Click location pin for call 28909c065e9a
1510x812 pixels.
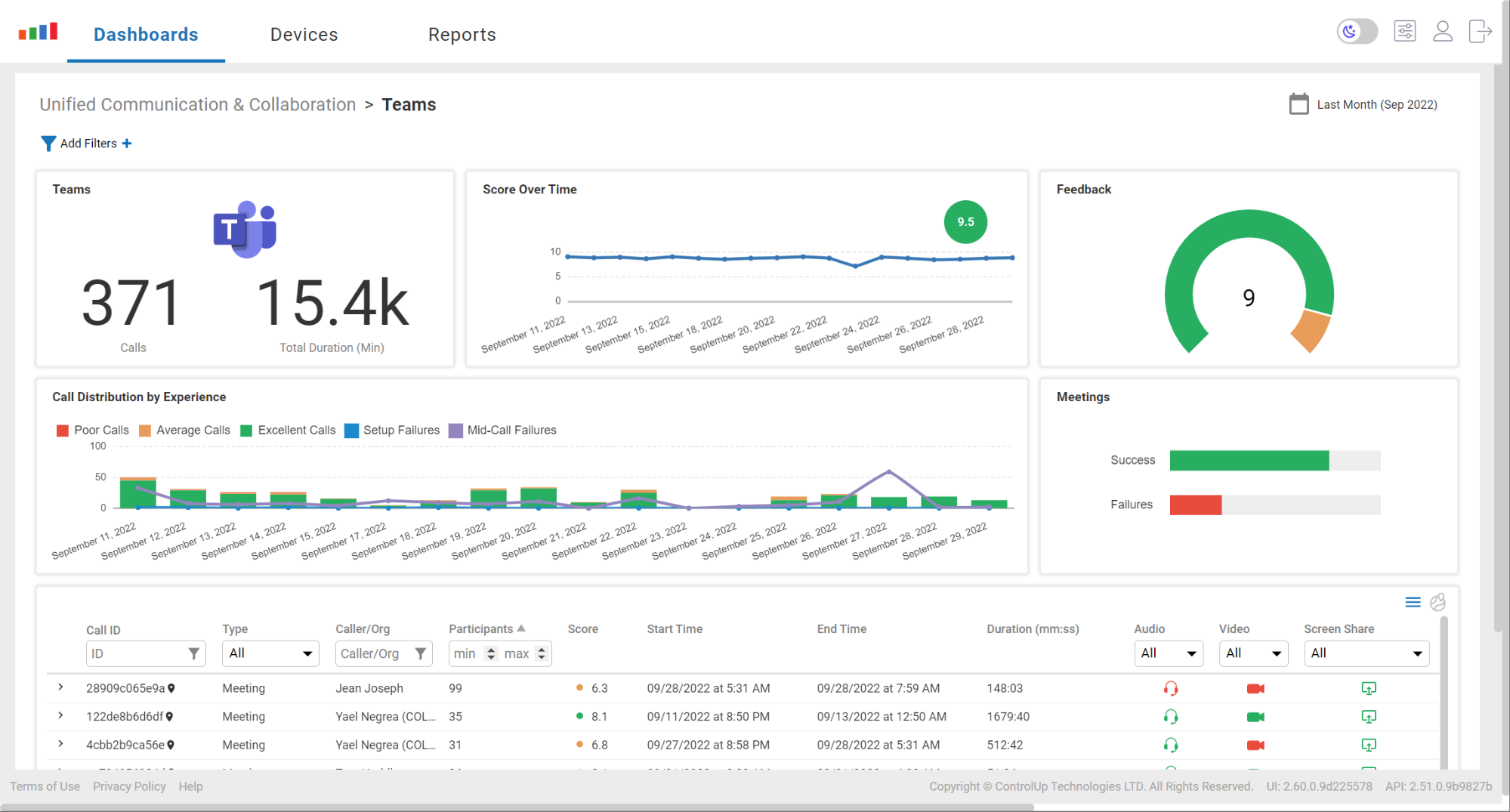click(171, 688)
